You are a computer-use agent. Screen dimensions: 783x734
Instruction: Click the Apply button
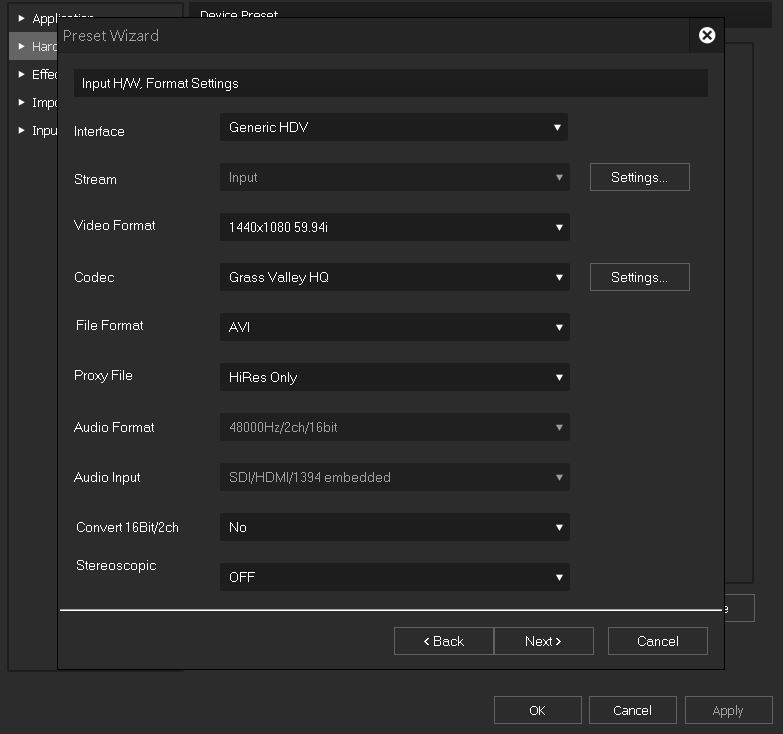(727, 710)
